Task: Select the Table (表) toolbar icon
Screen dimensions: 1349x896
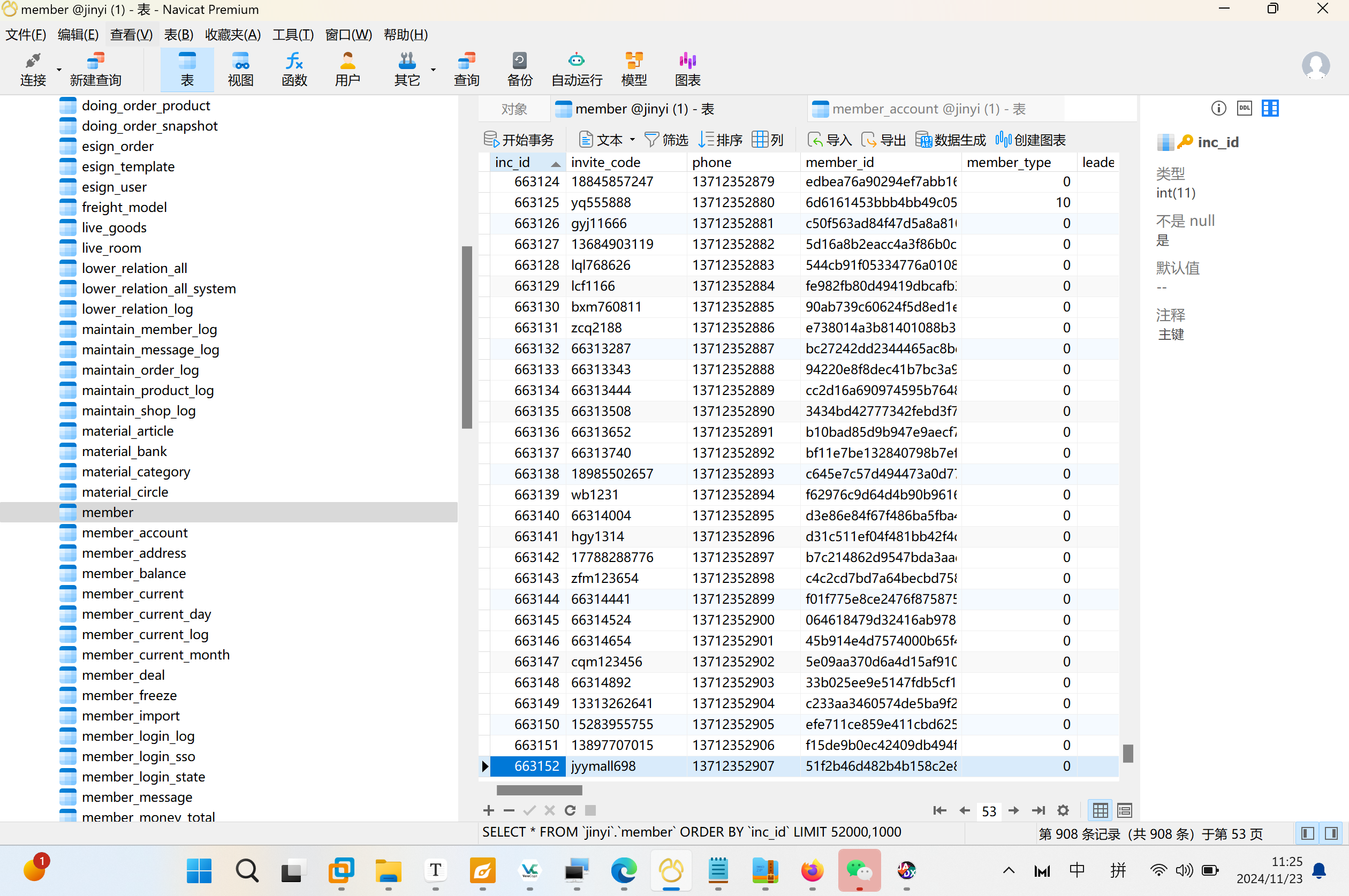Action: point(187,70)
